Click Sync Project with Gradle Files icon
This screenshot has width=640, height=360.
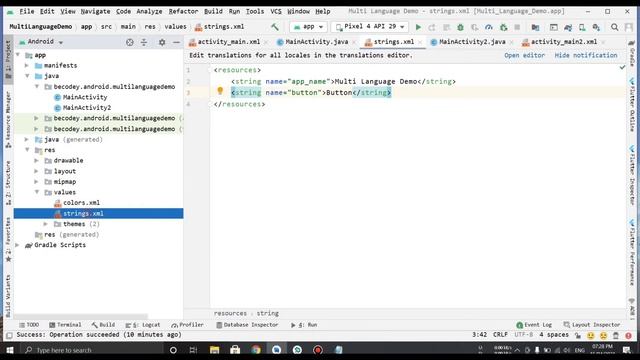pos(568,27)
